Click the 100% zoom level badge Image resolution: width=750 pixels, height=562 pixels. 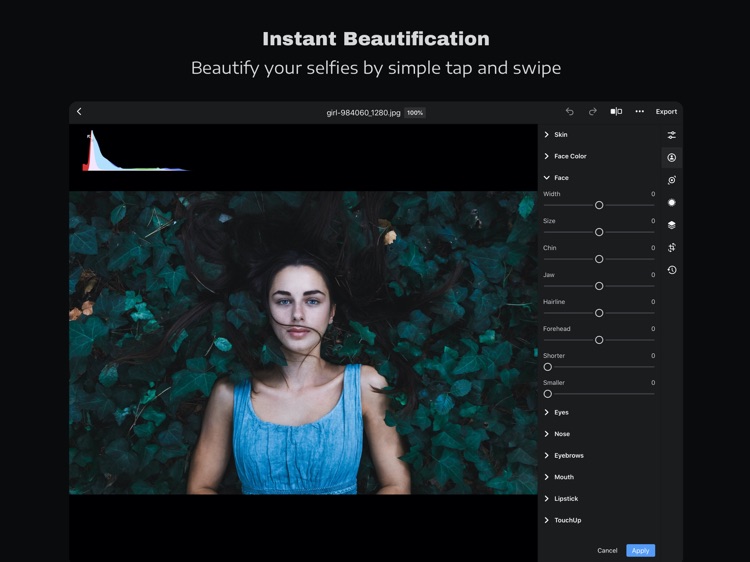click(415, 113)
